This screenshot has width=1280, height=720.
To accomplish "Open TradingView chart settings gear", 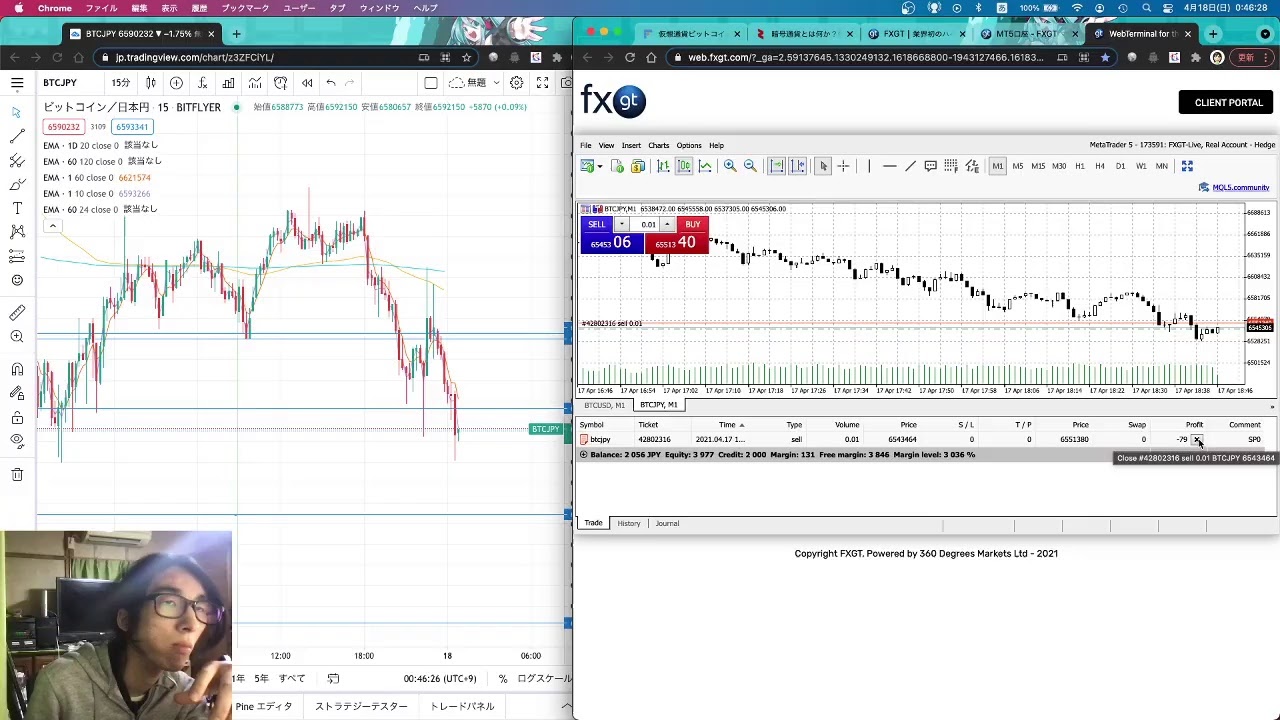I will 517,83.
